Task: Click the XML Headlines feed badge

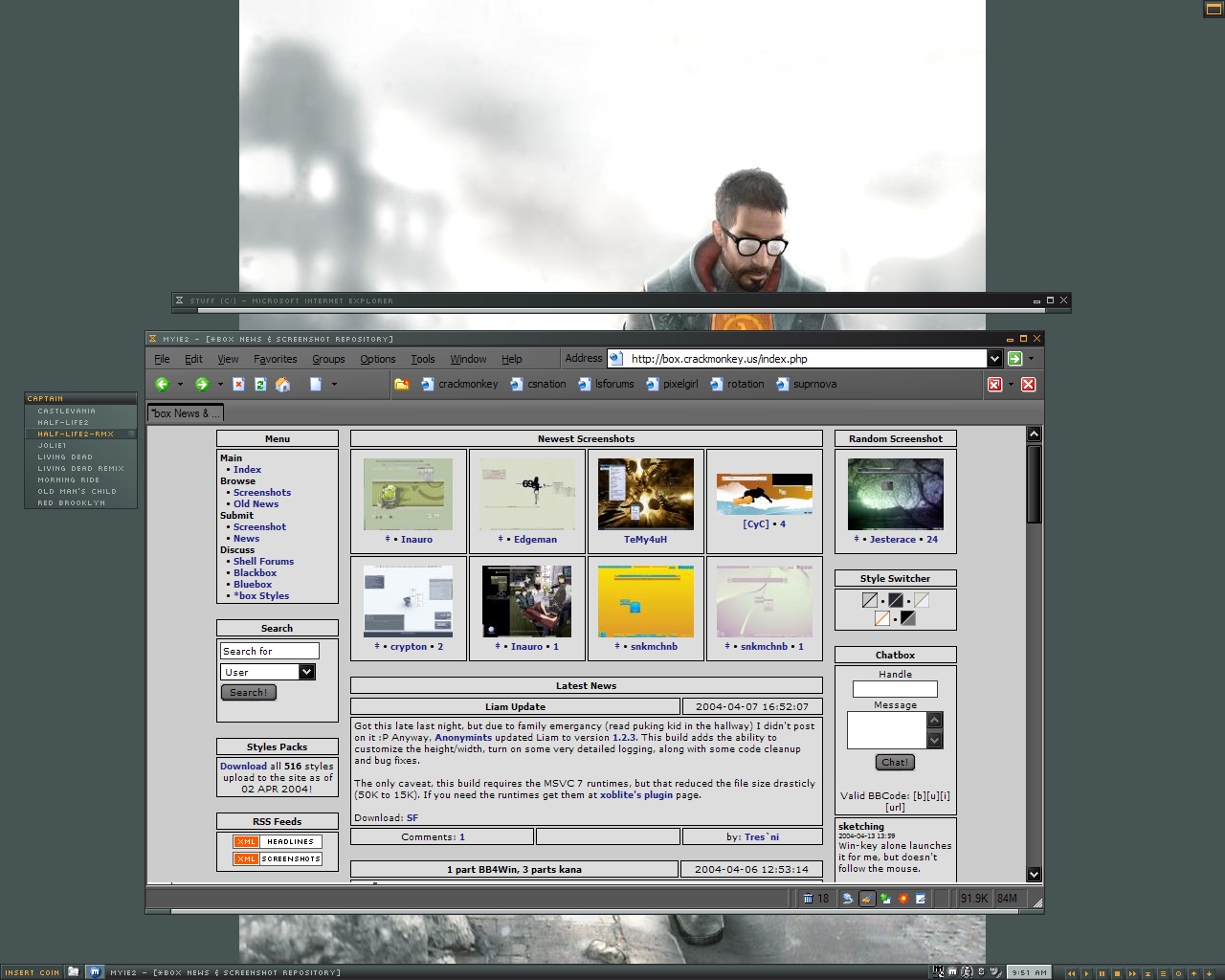Action: (x=277, y=841)
